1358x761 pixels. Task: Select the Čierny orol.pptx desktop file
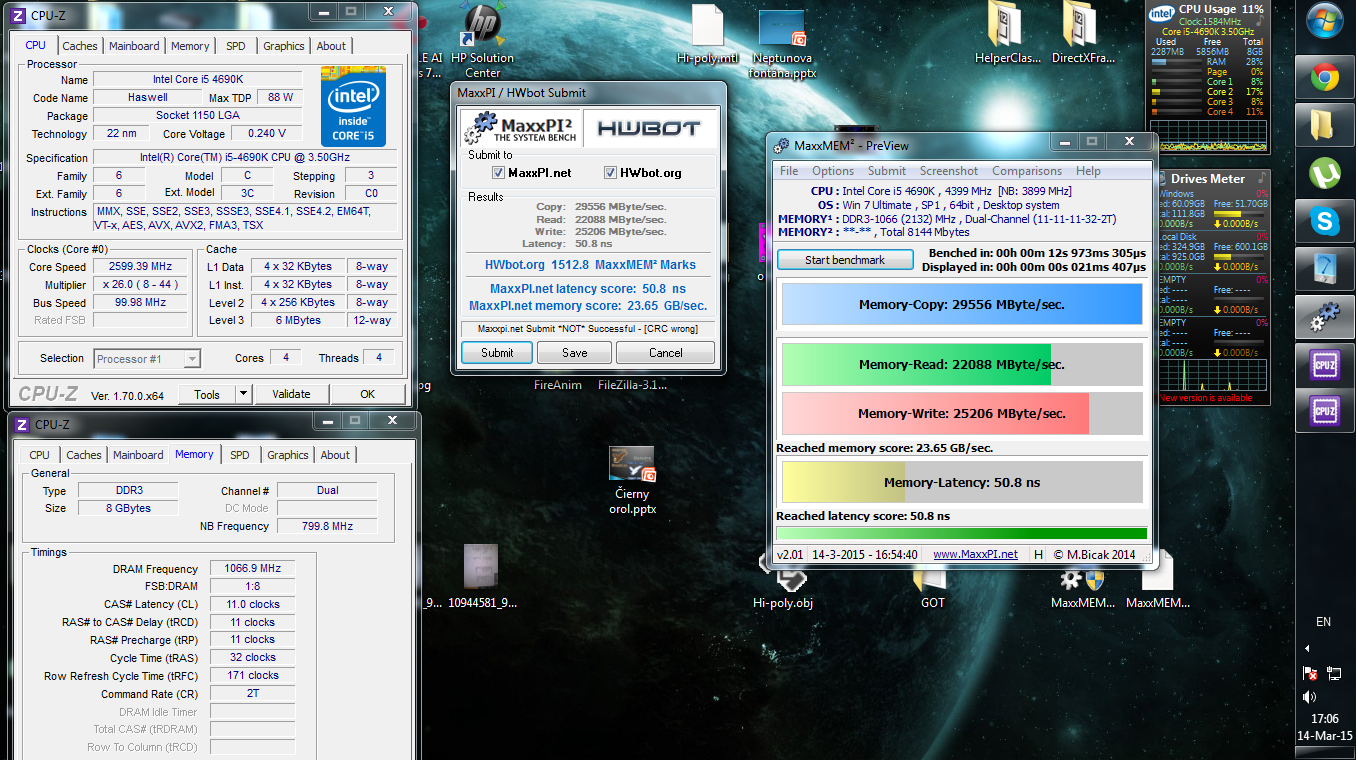(x=630, y=480)
